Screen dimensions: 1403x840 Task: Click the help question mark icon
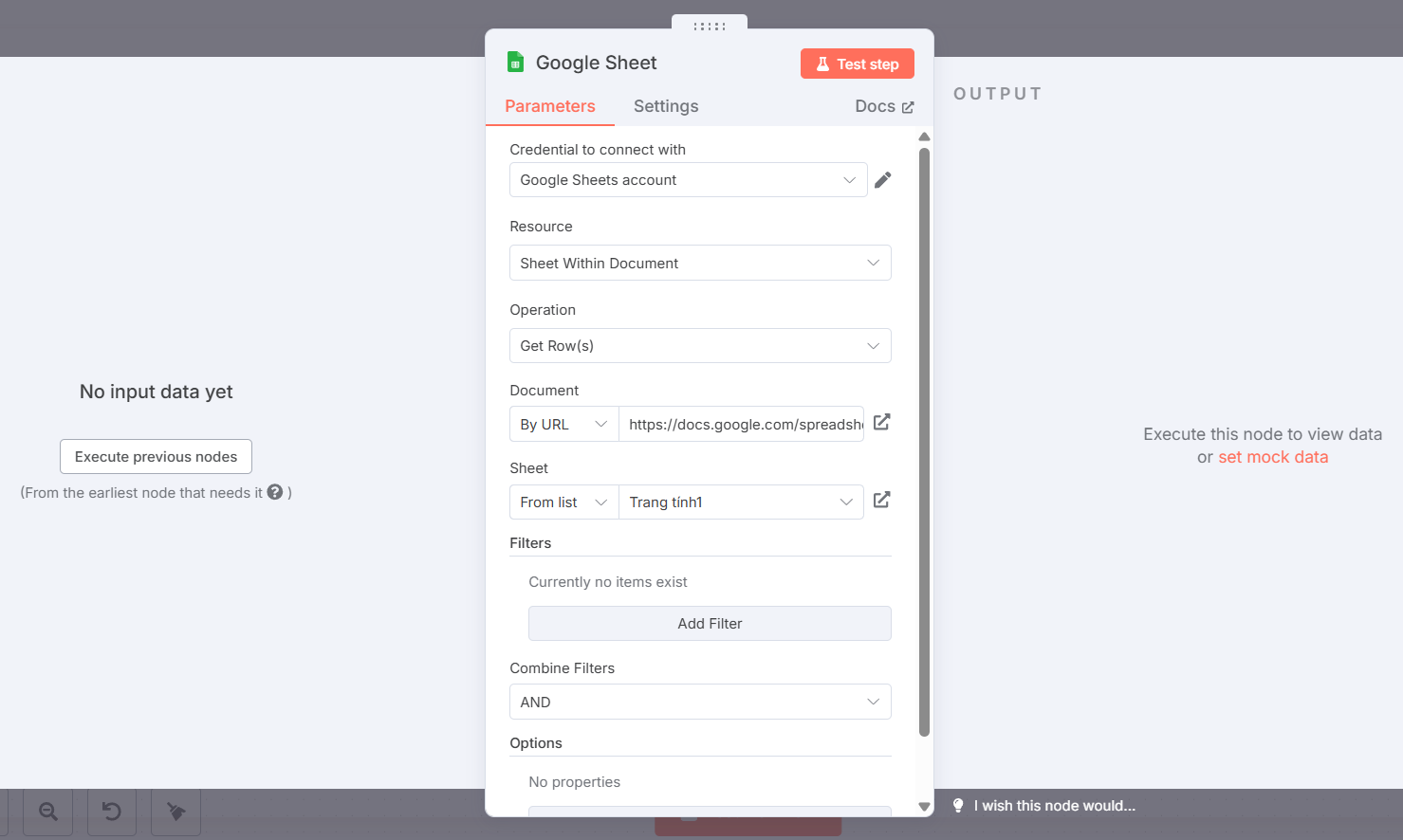pyautogui.click(x=275, y=492)
